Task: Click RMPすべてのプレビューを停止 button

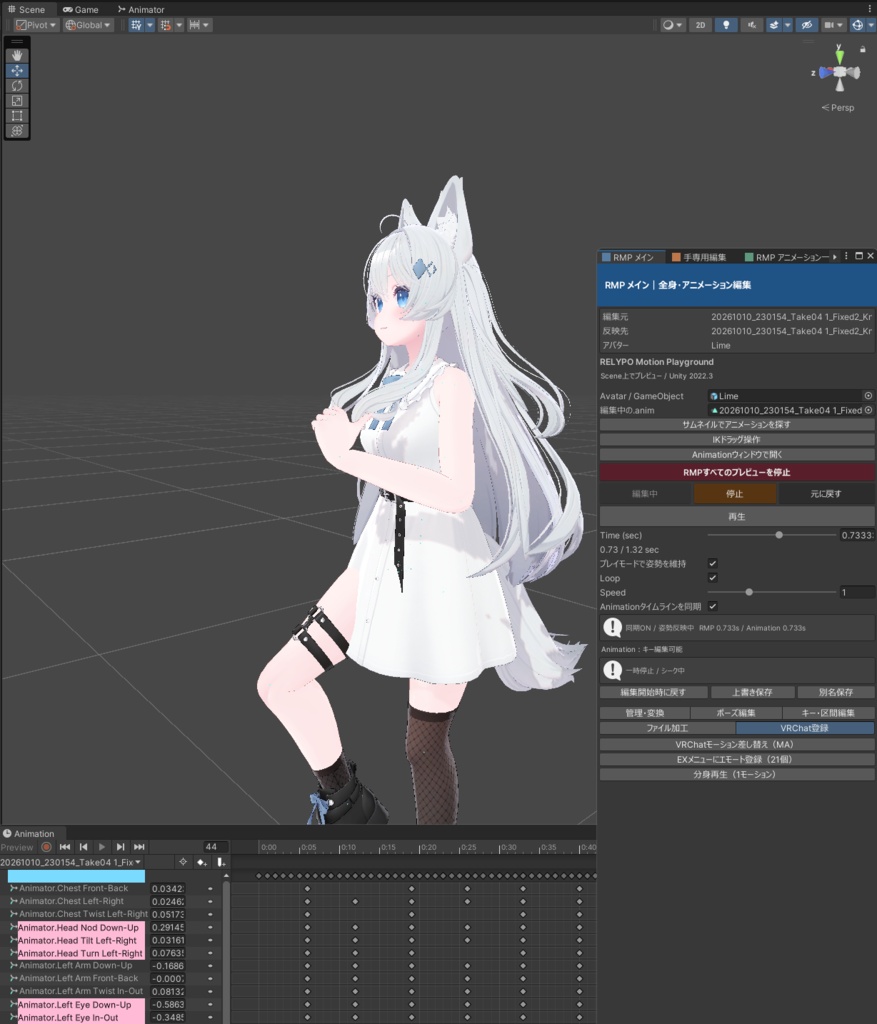Action: pyautogui.click(x=737, y=472)
